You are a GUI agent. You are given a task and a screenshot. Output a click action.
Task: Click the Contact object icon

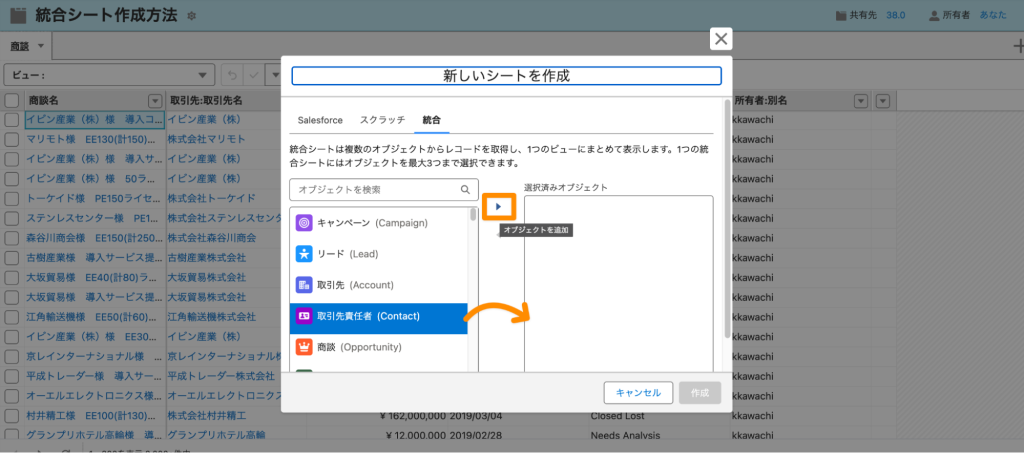pos(304,316)
